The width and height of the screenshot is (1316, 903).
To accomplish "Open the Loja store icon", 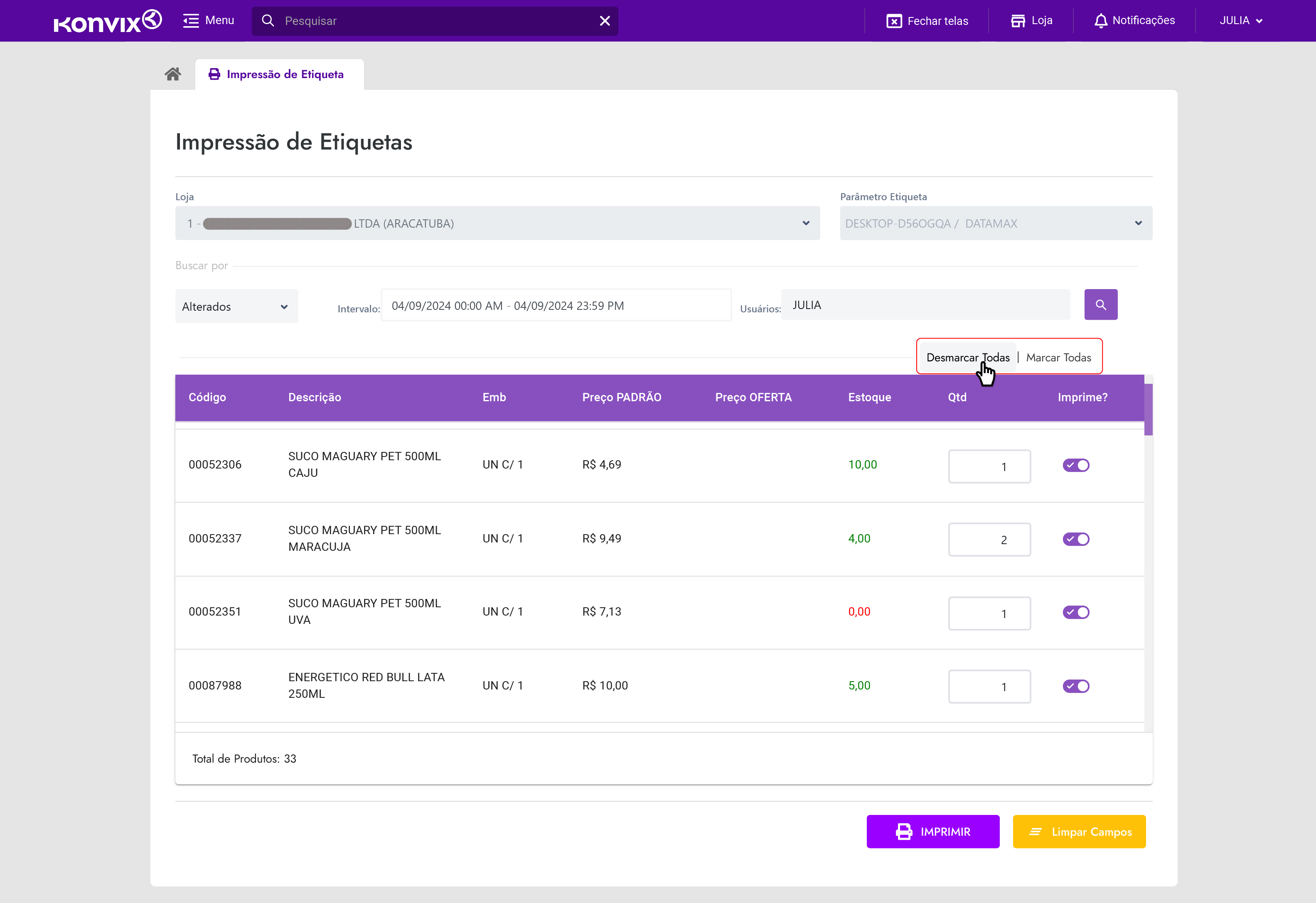I will click(x=1018, y=21).
